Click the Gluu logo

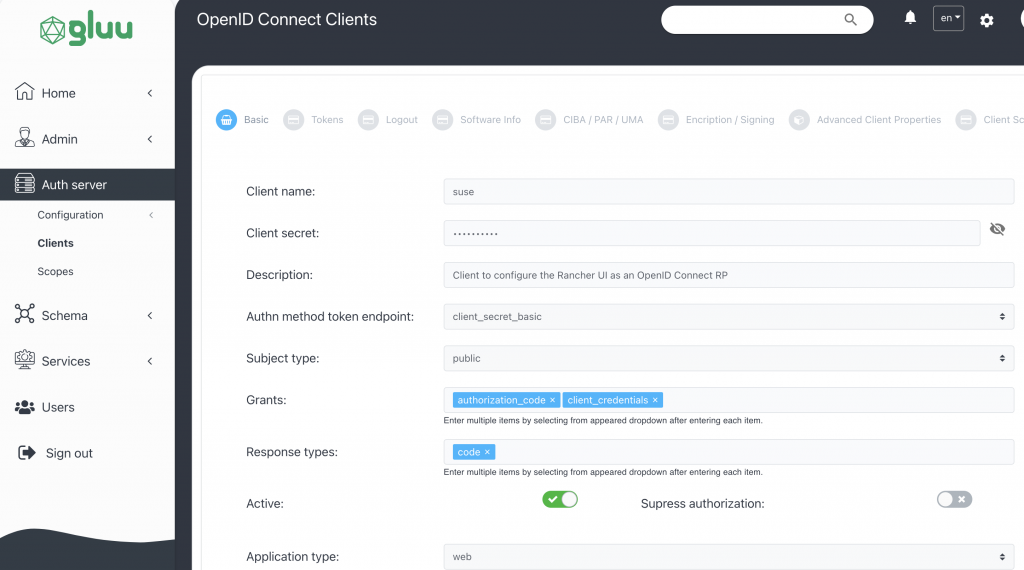[86, 29]
